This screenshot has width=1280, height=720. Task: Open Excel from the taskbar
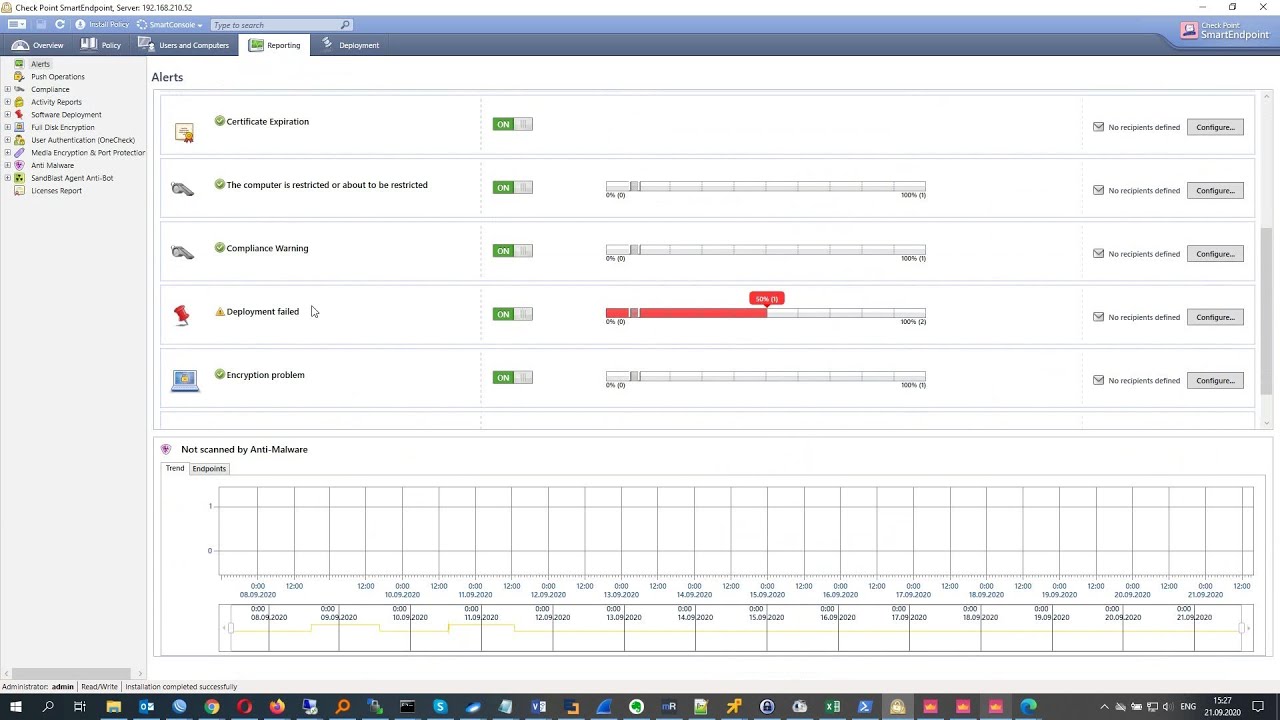point(832,707)
